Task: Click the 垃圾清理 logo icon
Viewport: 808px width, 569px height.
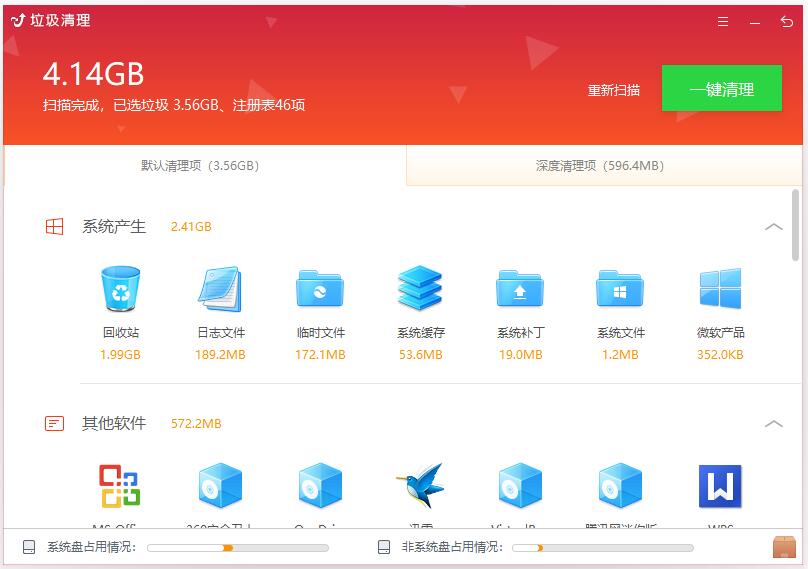Action: coord(18,20)
